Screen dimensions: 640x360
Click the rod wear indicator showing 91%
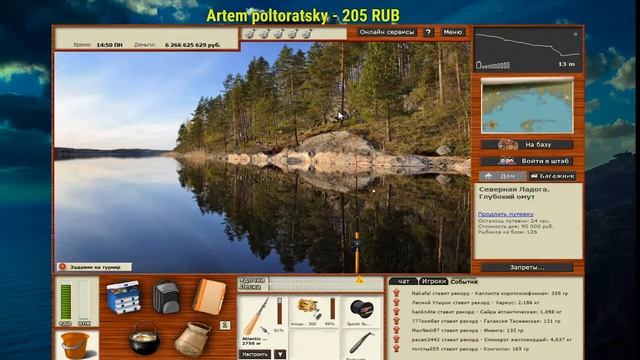(280, 311)
